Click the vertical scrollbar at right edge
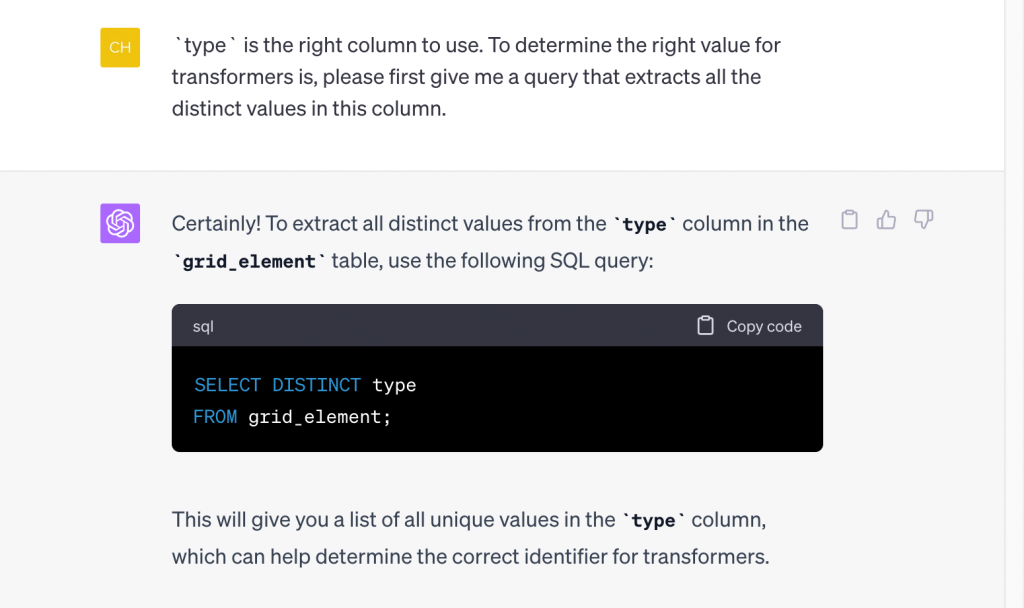1024x608 pixels. click(x=1014, y=304)
